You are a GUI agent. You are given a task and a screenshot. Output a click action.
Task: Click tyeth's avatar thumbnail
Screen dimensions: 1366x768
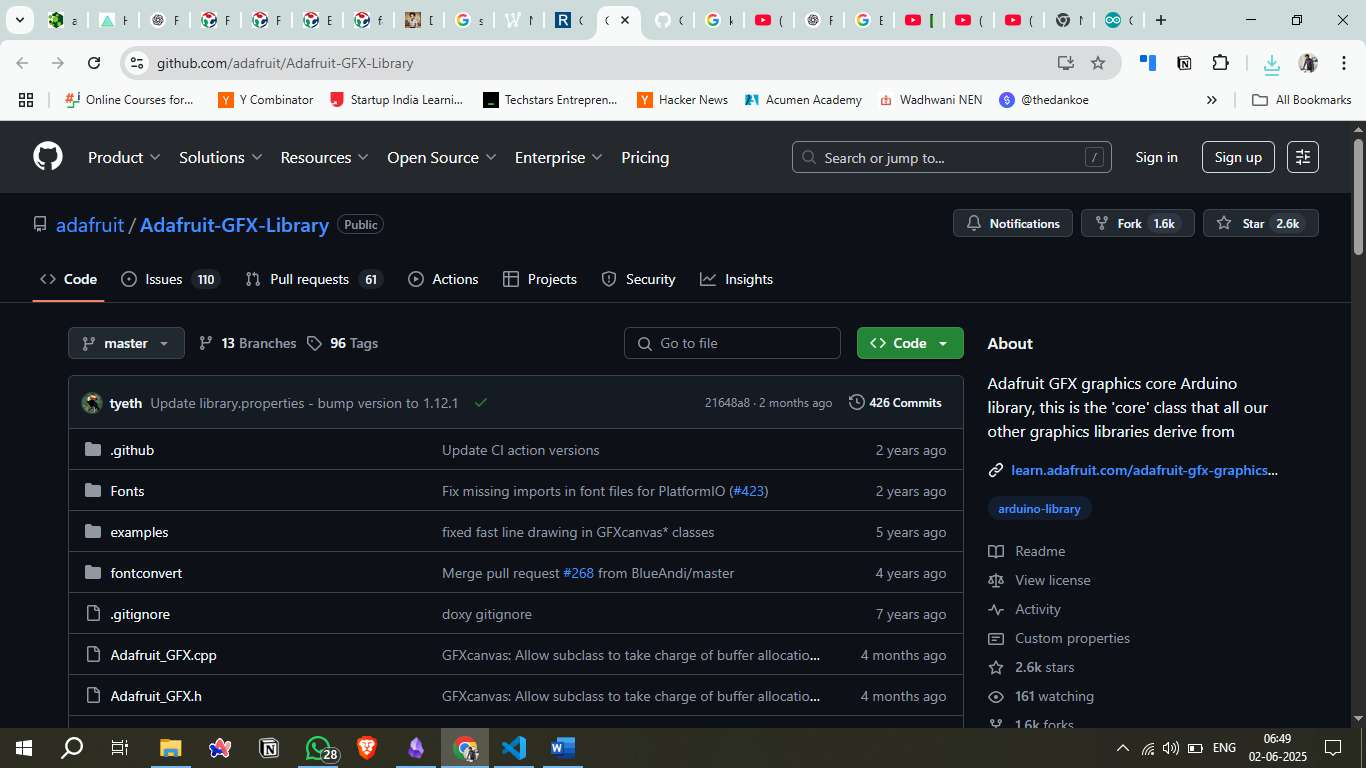[x=92, y=403]
